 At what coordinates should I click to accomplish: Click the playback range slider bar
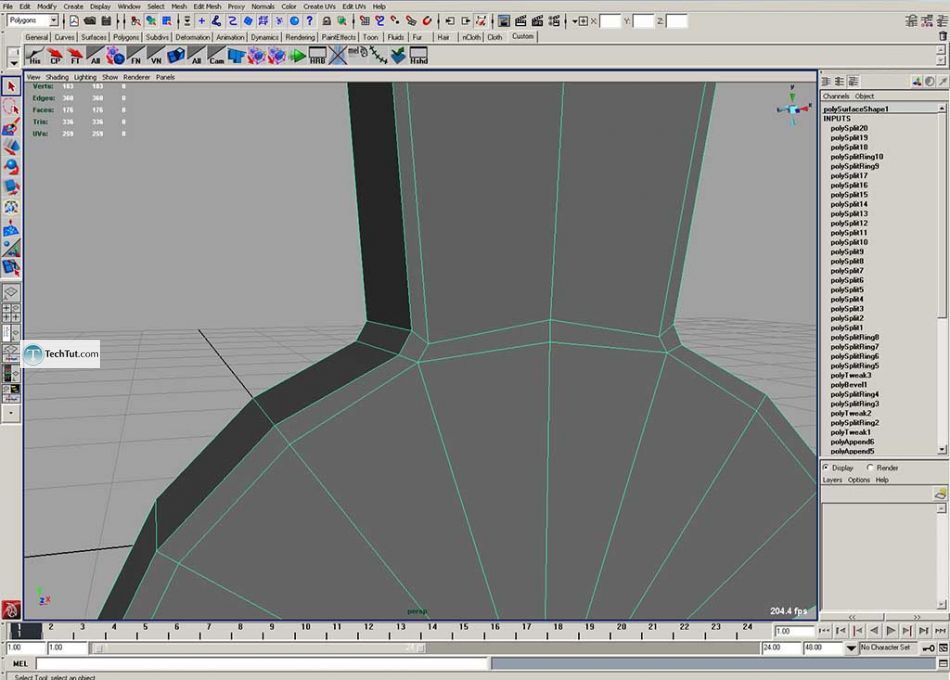[259, 648]
